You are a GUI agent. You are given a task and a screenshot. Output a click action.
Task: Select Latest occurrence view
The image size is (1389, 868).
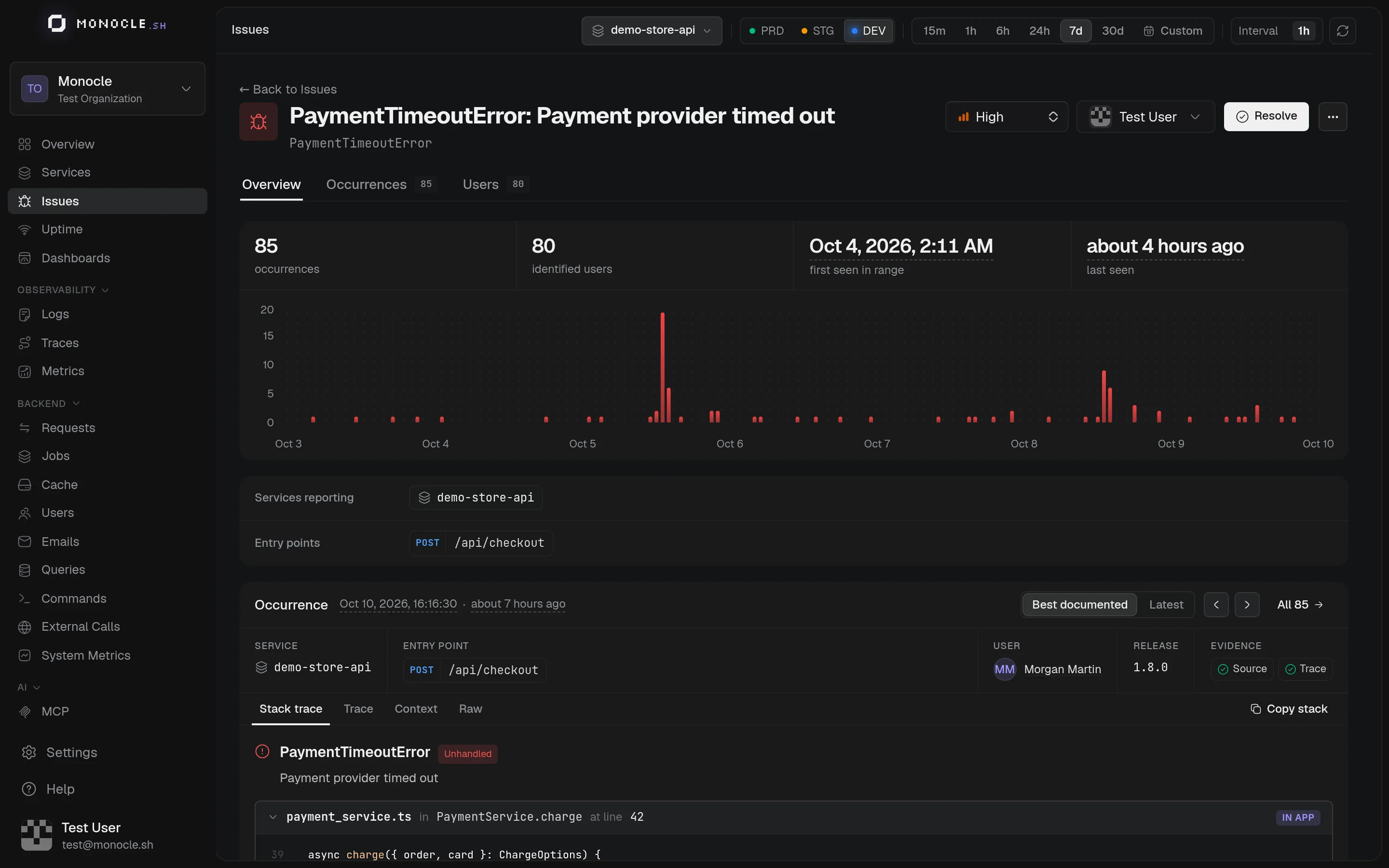(1166, 605)
